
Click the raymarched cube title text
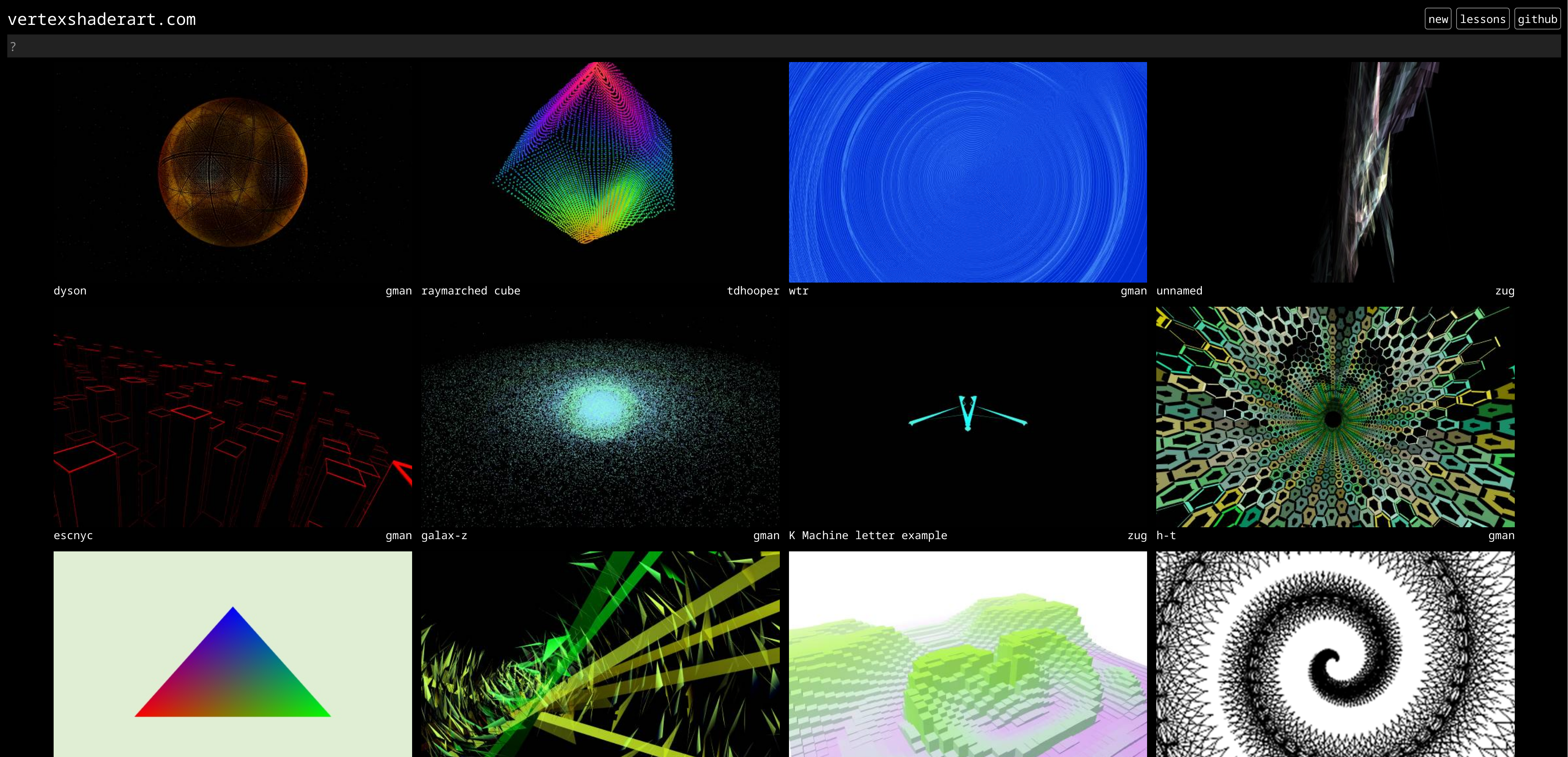(x=471, y=291)
